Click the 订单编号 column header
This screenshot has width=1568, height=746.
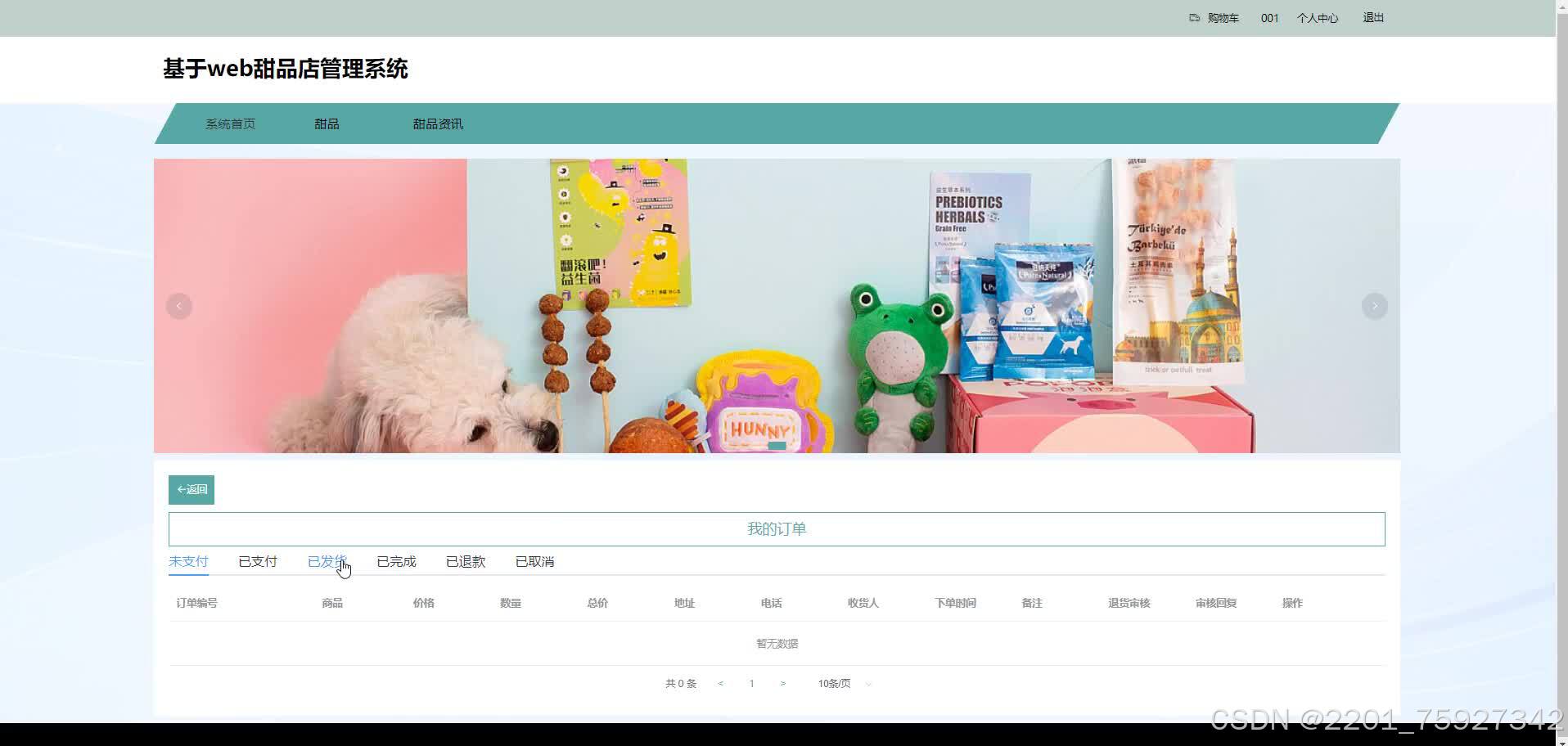pyautogui.click(x=197, y=603)
